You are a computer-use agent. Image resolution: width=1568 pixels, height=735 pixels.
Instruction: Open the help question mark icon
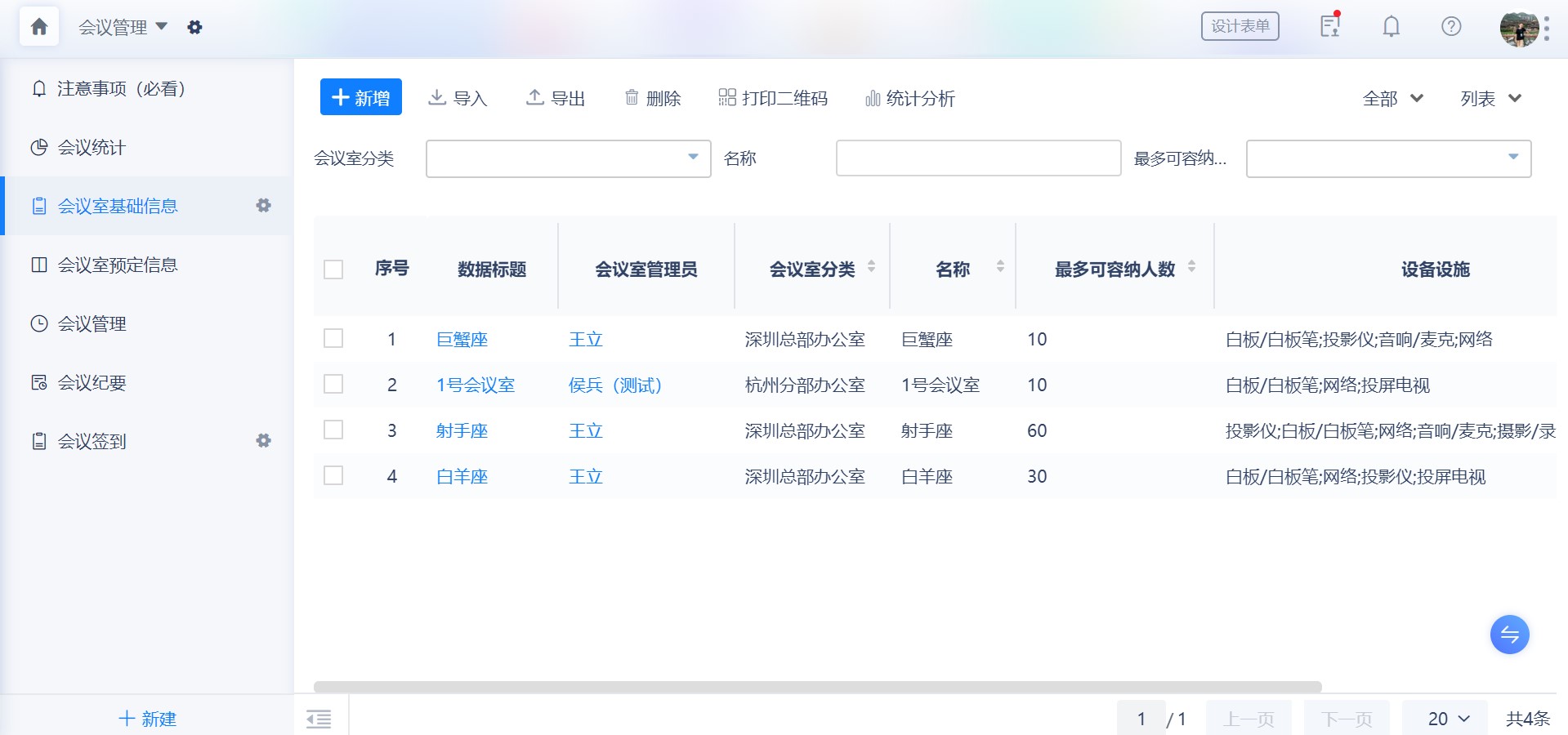(x=1451, y=27)
